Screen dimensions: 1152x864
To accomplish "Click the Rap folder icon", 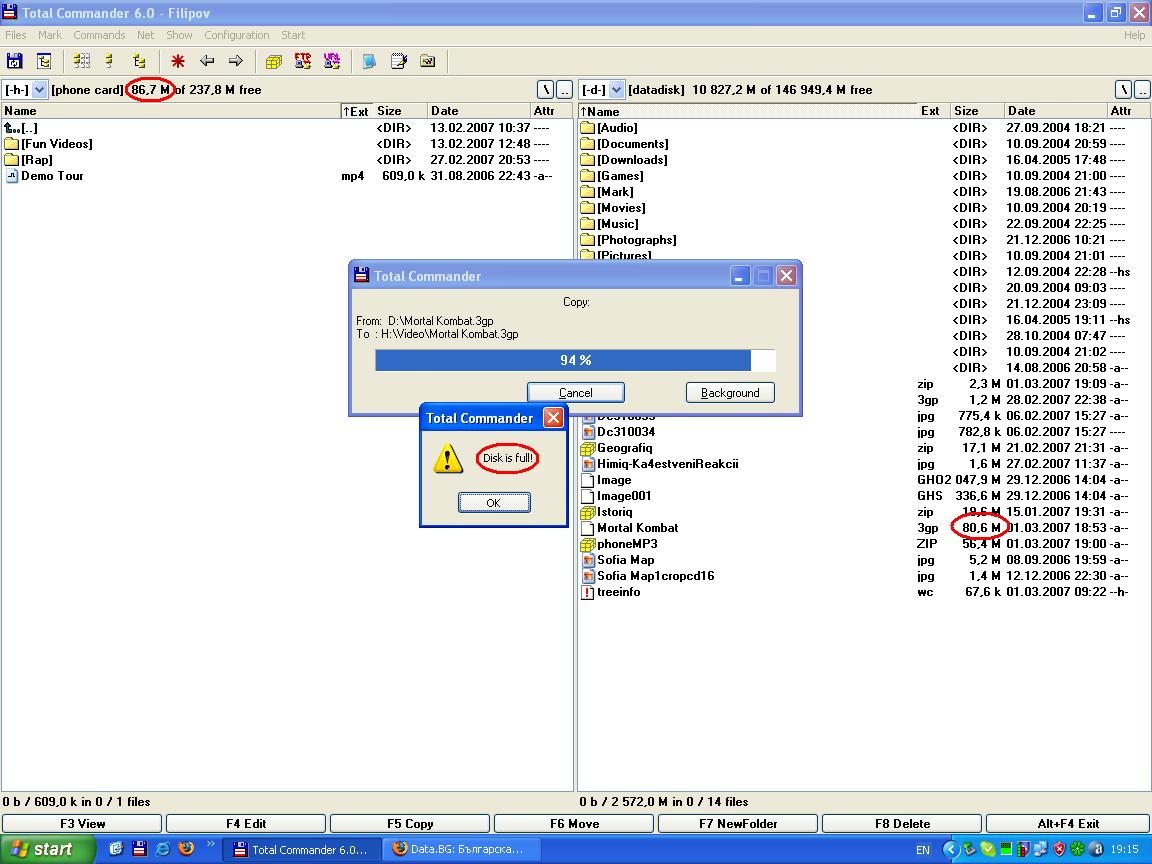I will click(11, 160).
